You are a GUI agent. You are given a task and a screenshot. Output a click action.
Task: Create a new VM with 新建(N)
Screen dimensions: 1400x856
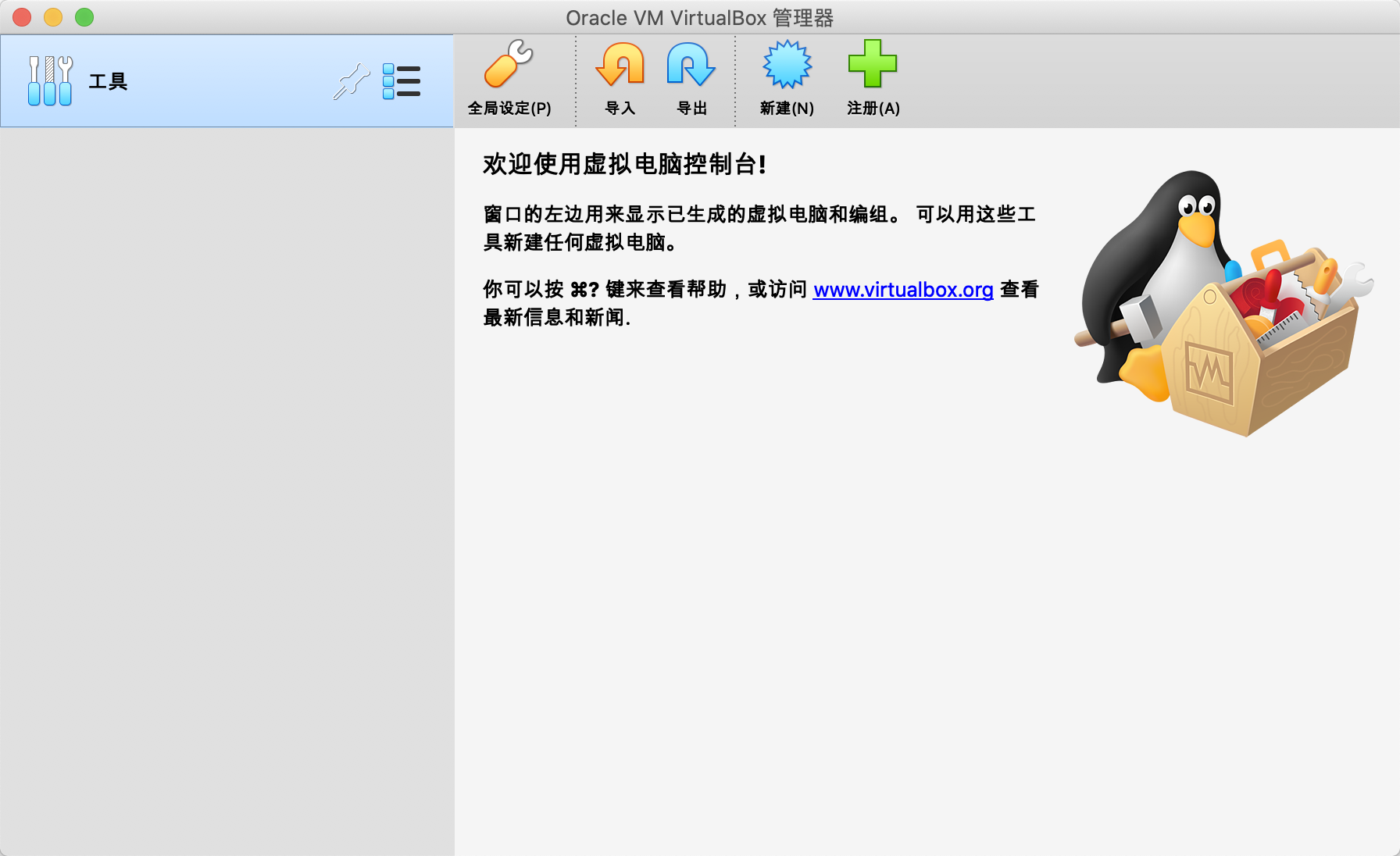click(787, 78)
